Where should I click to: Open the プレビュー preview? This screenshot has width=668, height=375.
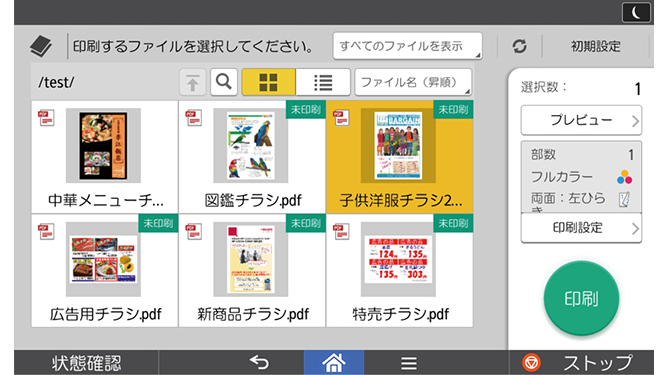pyautogui.click(x=581, y=120)
